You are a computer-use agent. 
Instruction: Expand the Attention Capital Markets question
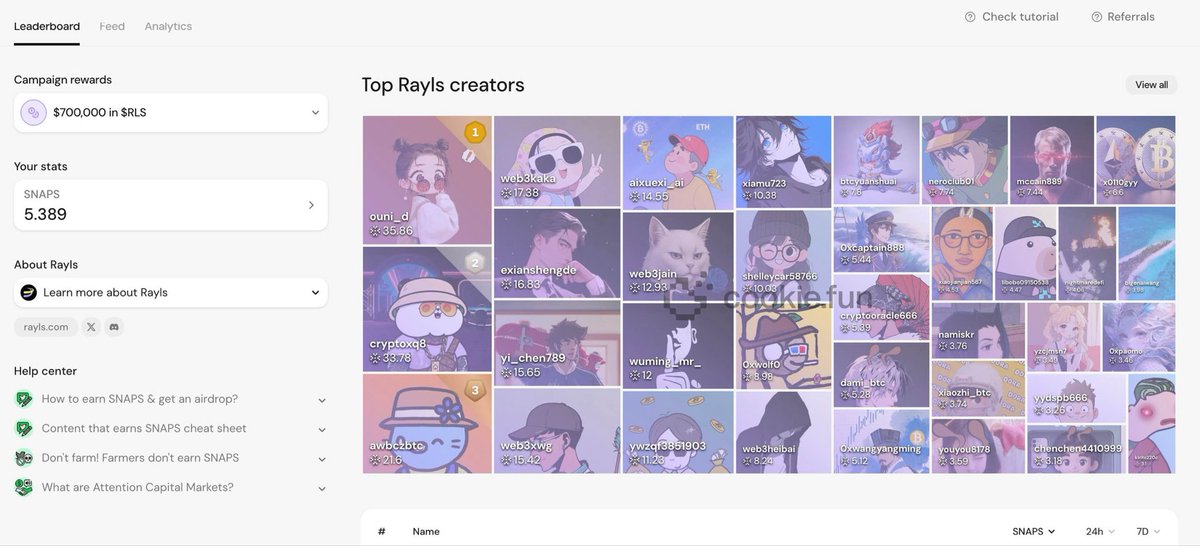tap(322, 489)
